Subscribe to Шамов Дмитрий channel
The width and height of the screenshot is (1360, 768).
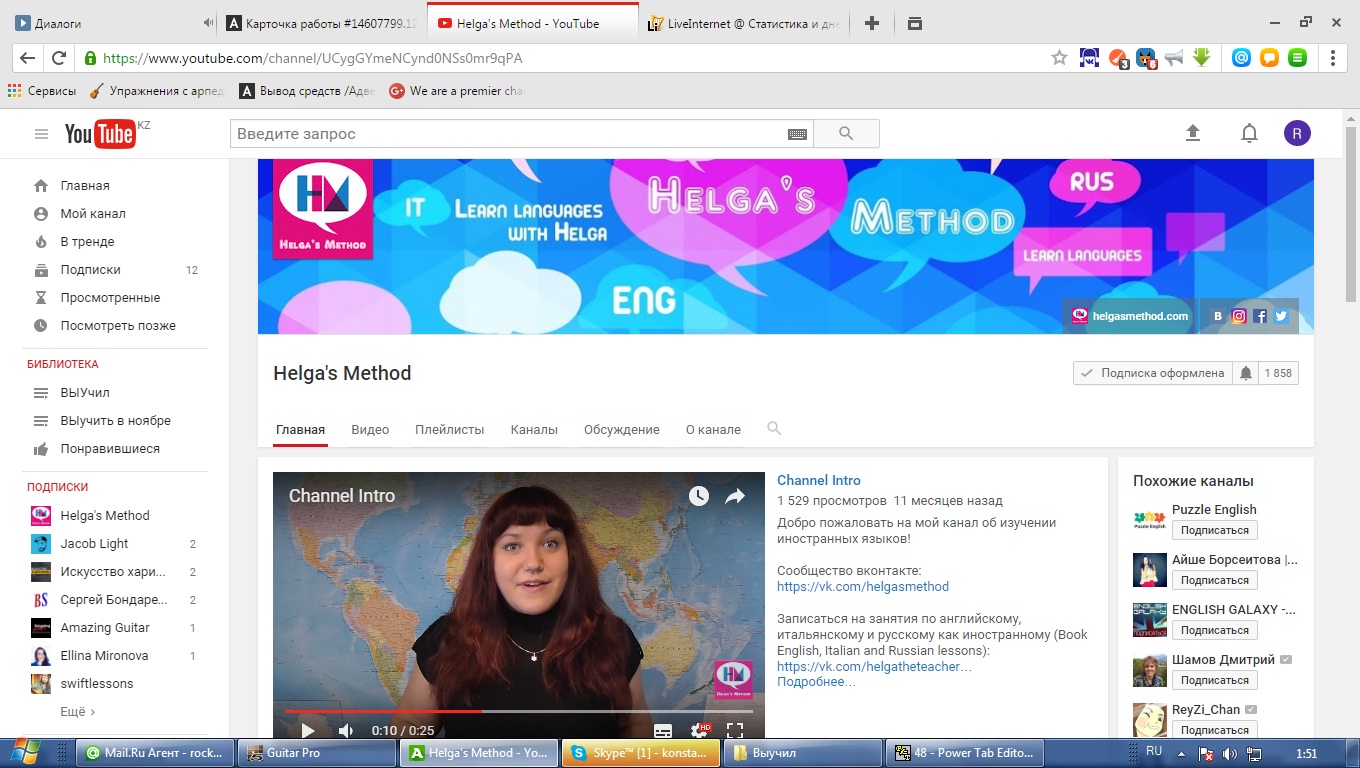click(1214, 680)
